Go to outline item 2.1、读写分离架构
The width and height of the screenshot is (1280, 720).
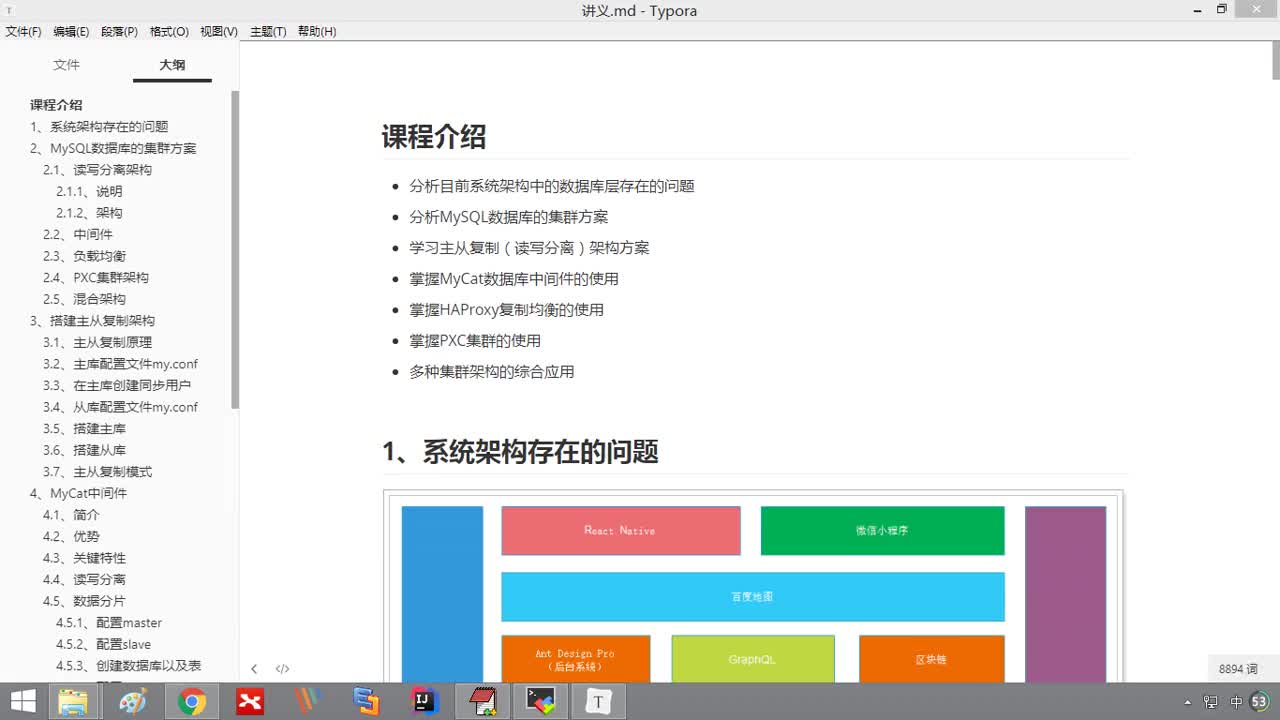coord(97,170)
